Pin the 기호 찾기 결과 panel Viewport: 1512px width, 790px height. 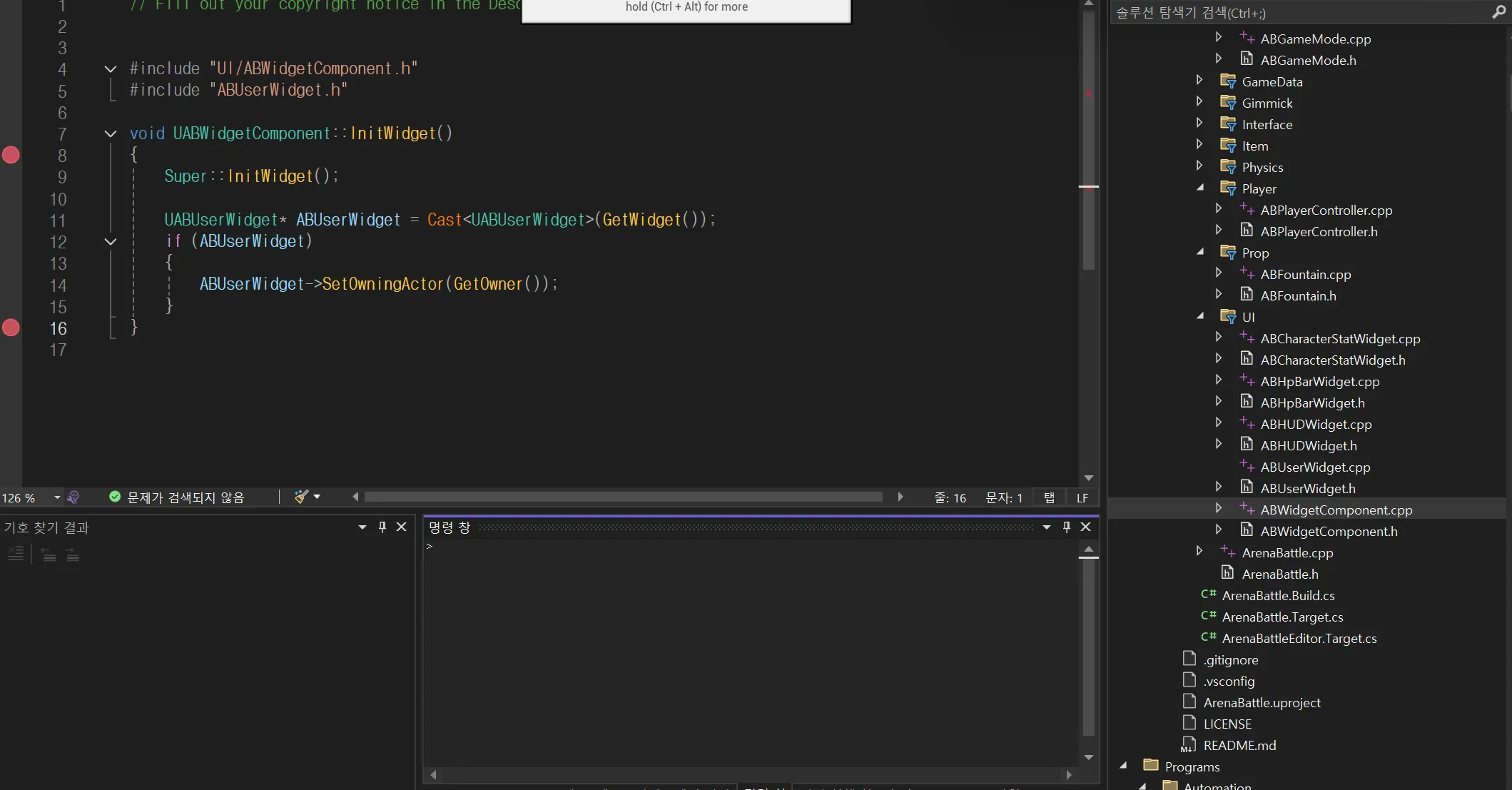coord(382,527)
